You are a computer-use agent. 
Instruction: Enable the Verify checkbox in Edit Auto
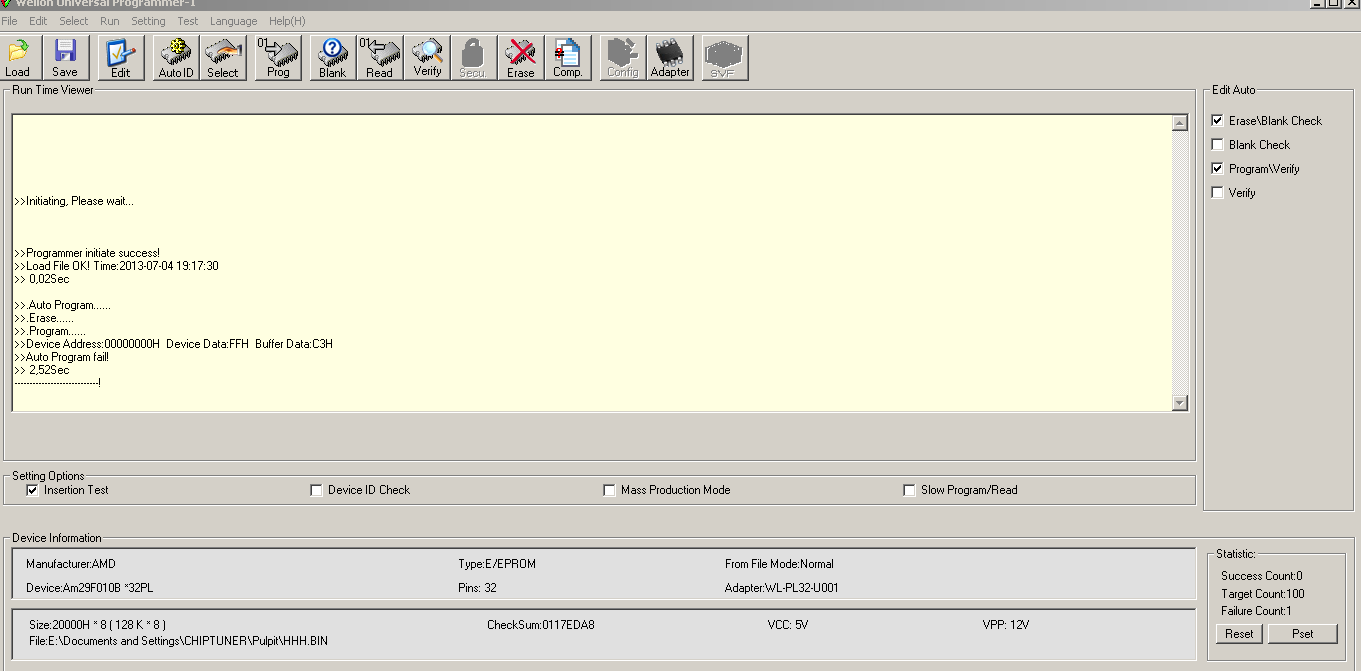point(1218,192)
